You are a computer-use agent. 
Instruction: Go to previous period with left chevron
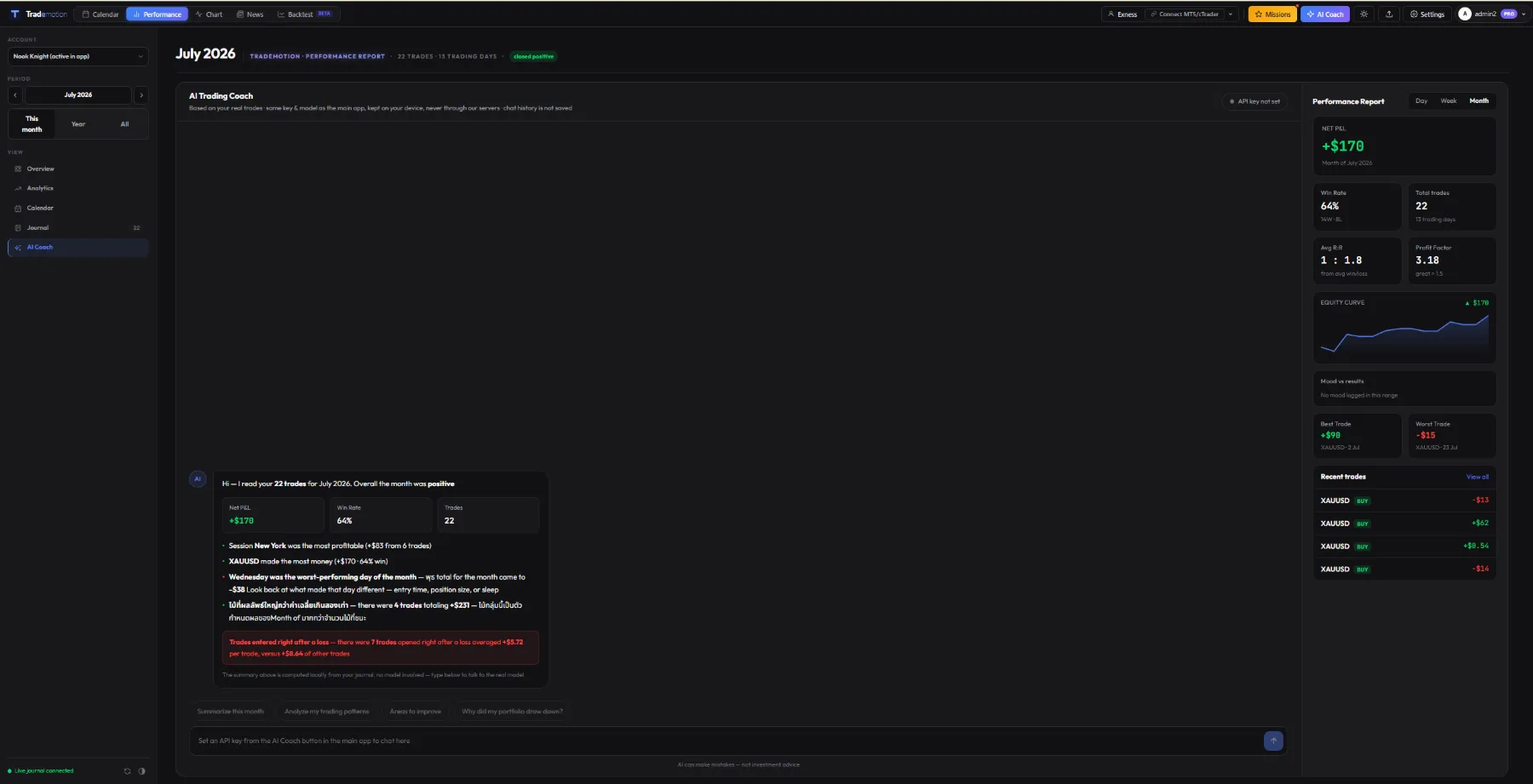pos(15,95)
